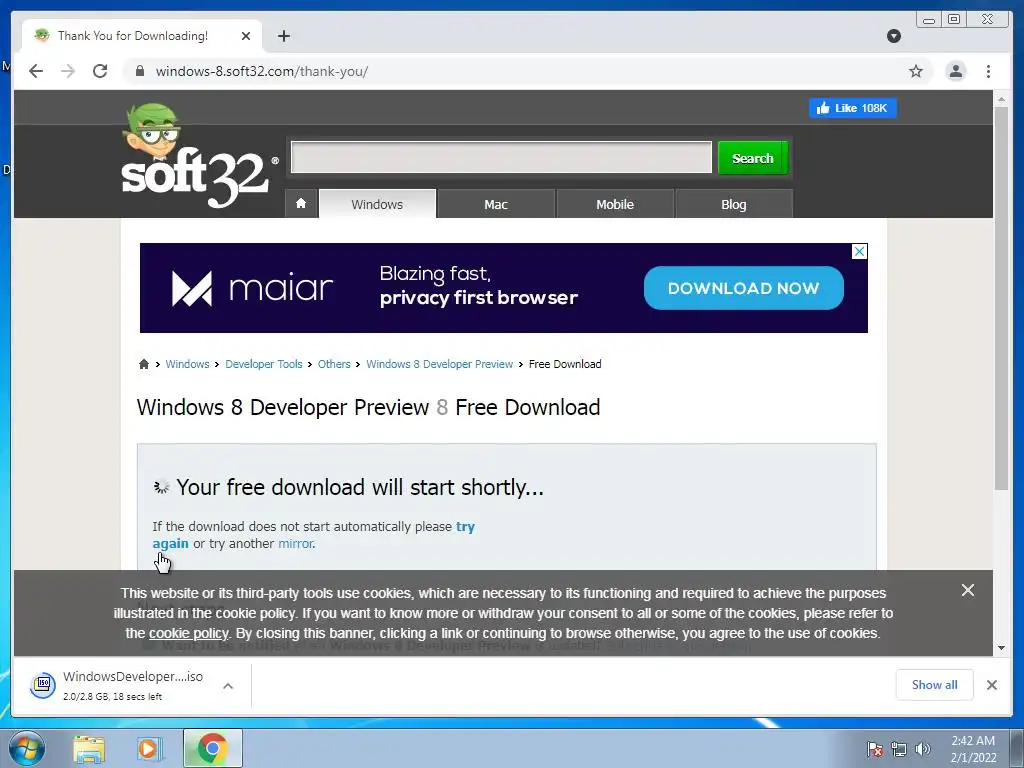The height and width of the screenshot is (768, 1024).
Task: Go to the Soft32 home icon tab
Action: coord(301,204)
